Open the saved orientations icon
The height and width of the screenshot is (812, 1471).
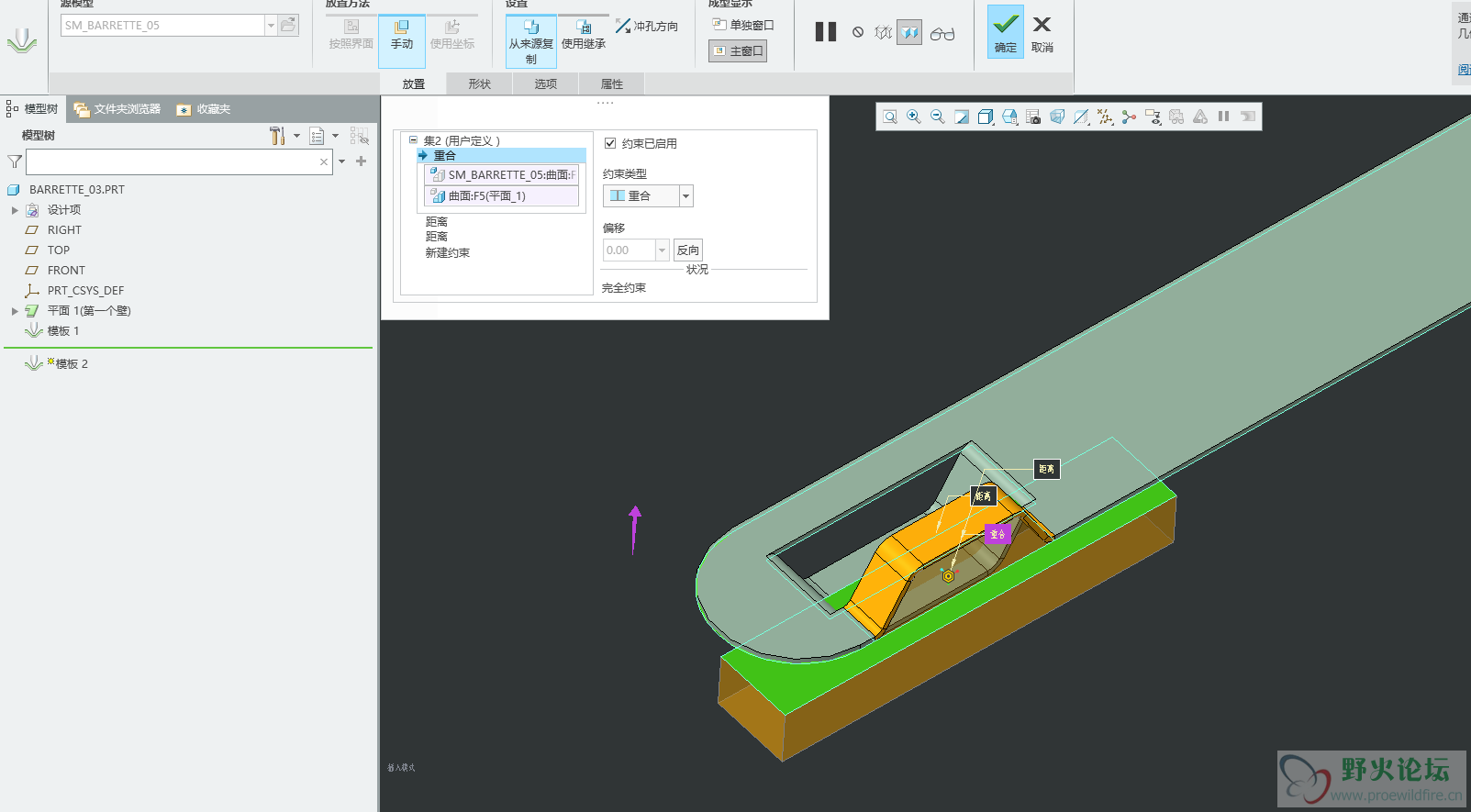1009,117
